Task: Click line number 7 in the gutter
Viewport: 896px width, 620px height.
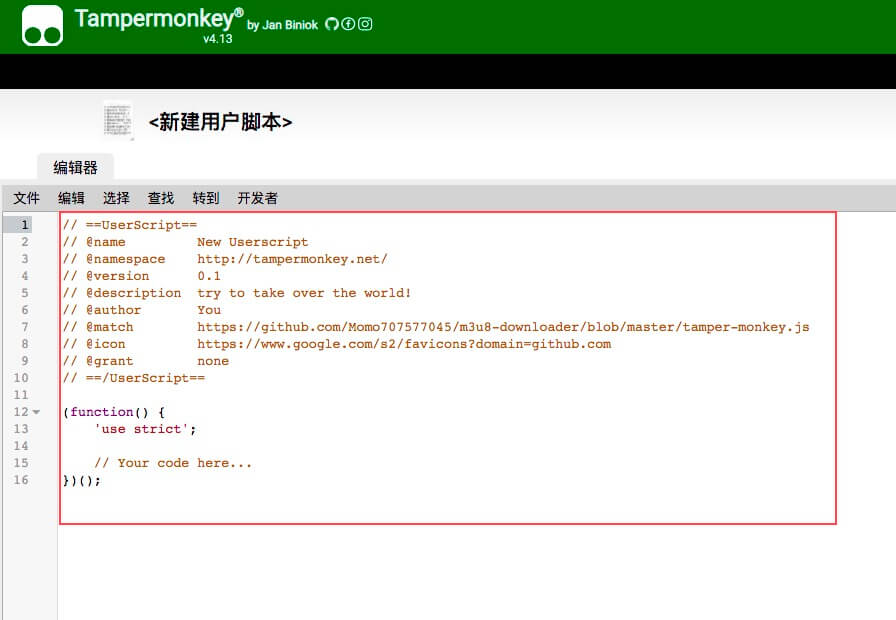Action: (x=25, y=327)
